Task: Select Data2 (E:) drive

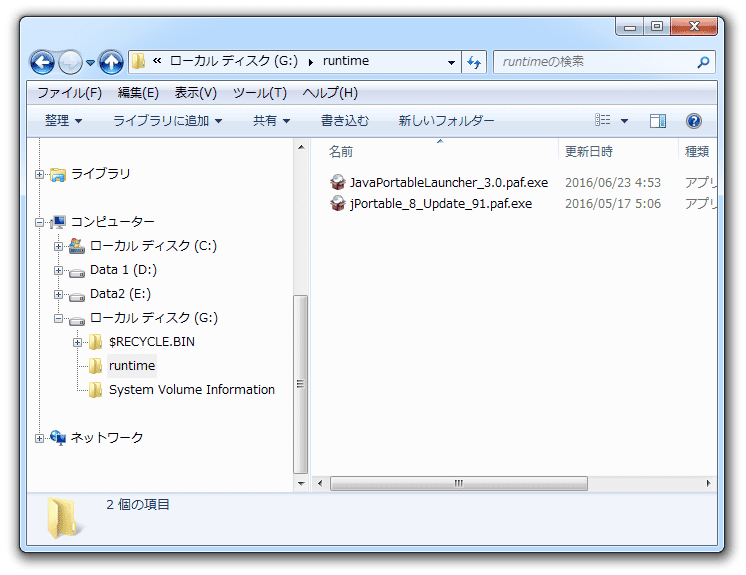Action: (120, 294)
